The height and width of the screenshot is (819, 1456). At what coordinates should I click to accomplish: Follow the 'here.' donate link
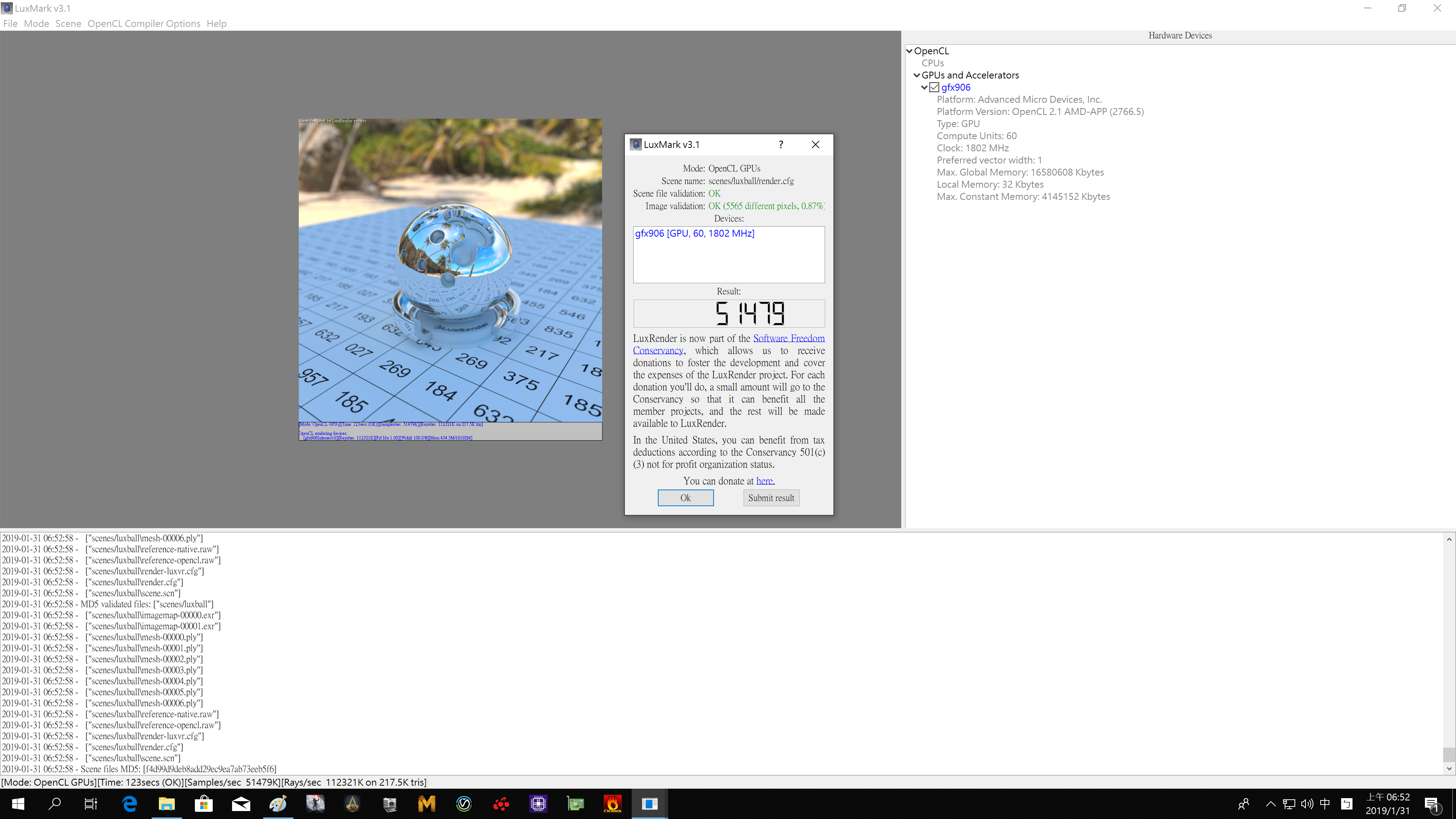tap(765, 480)
